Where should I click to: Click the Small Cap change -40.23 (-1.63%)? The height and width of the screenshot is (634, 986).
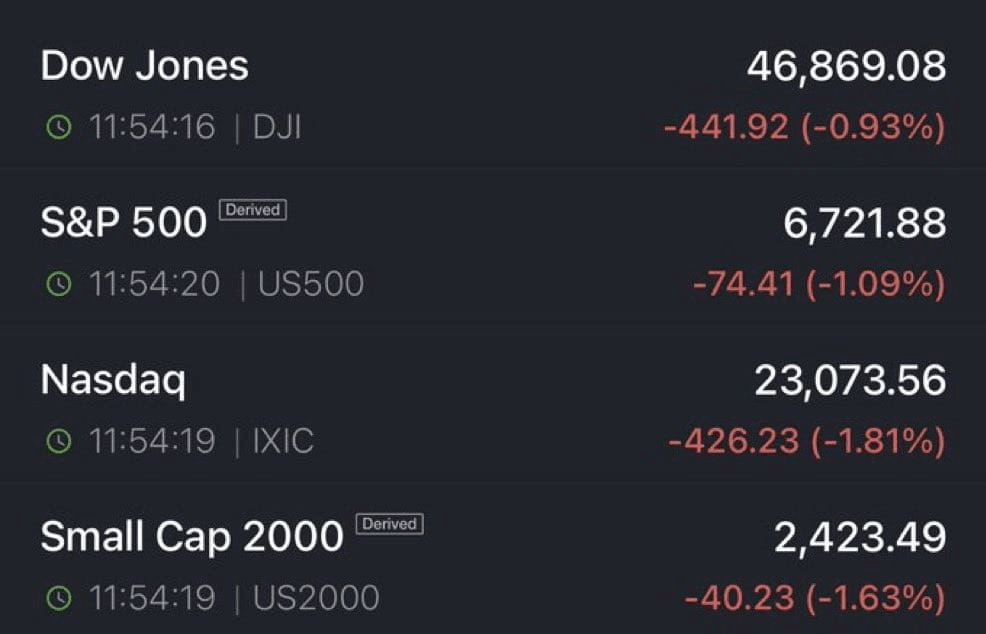(814, 598)
